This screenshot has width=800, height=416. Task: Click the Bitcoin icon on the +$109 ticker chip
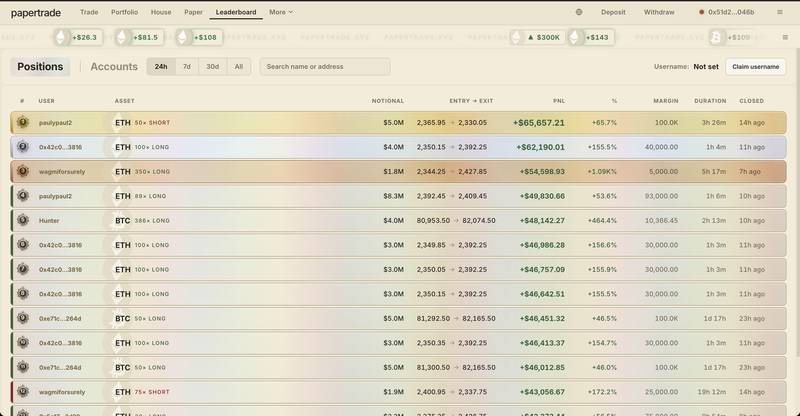click(x=716, y=37)
